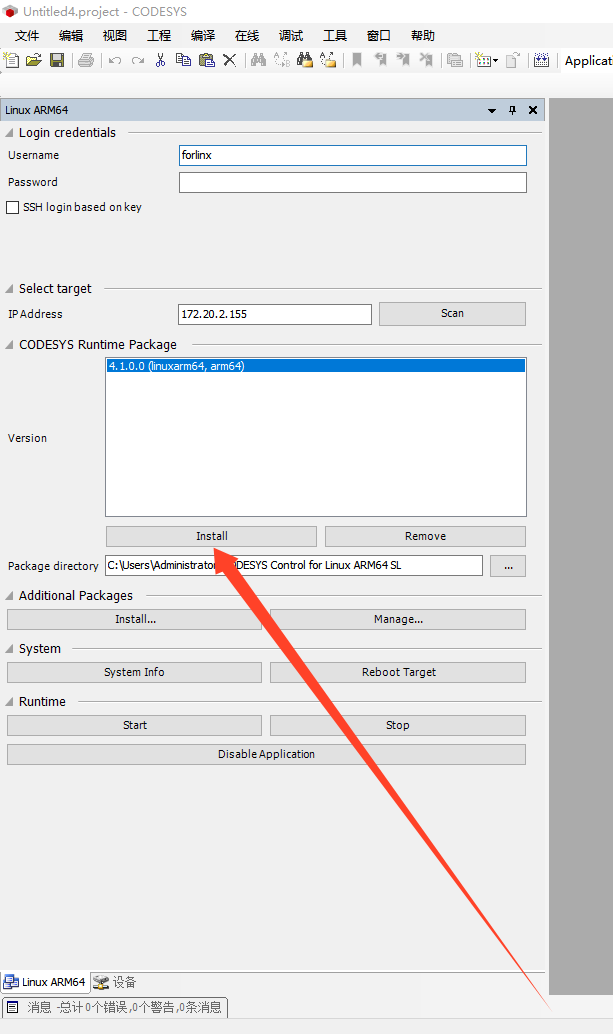Open the 帮助 menu
This screenshot has height=1034, width=613.
(x=423, y=36)
